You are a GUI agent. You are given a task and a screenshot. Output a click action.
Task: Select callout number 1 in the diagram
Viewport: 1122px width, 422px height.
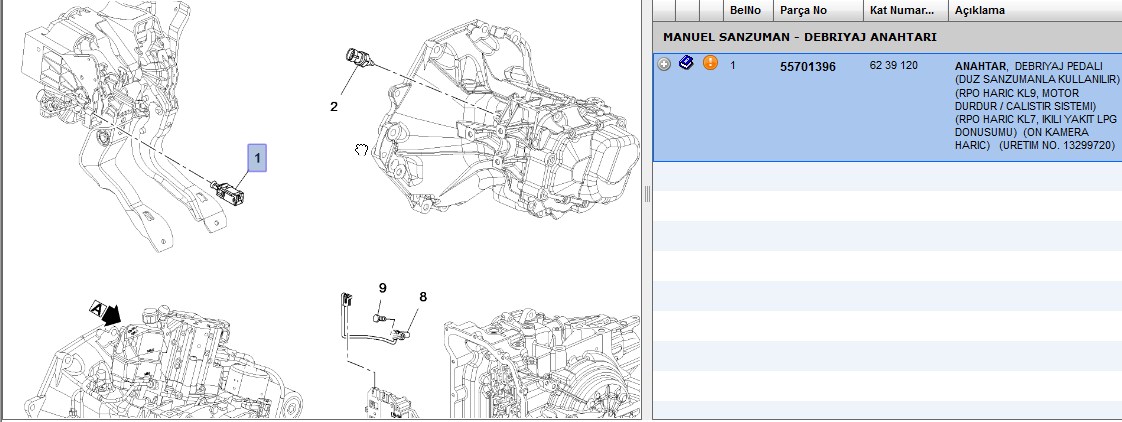click(258, 158)
